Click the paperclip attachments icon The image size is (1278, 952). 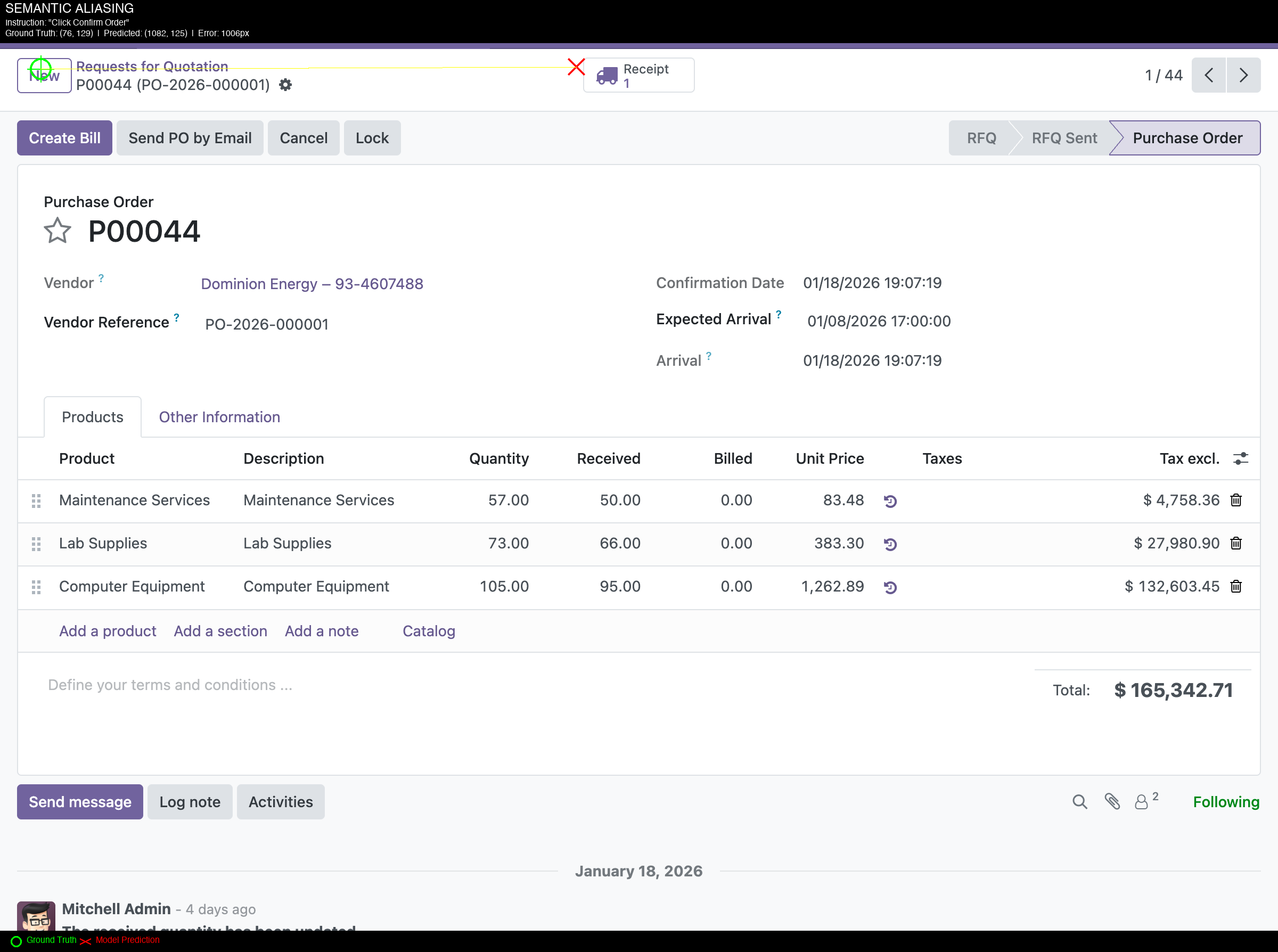(1111, 802)
